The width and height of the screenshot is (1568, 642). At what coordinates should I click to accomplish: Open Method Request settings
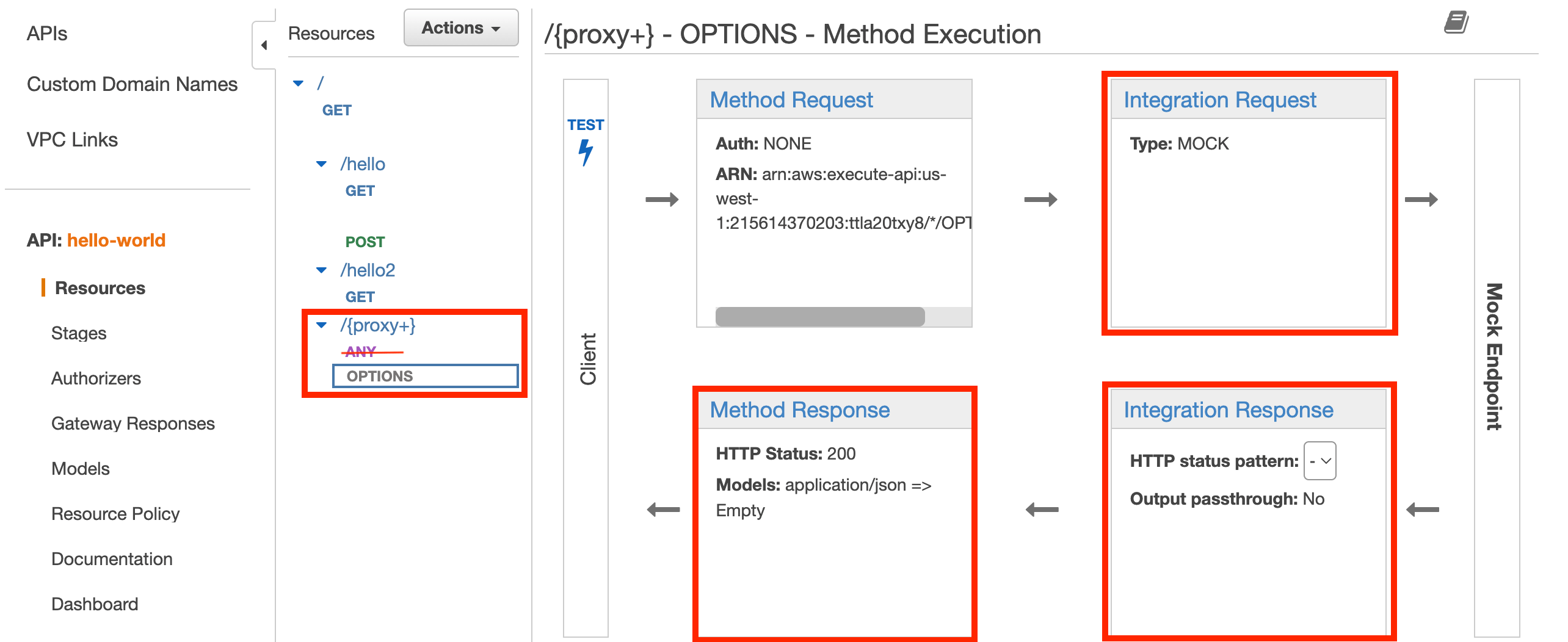coord(791,99)
